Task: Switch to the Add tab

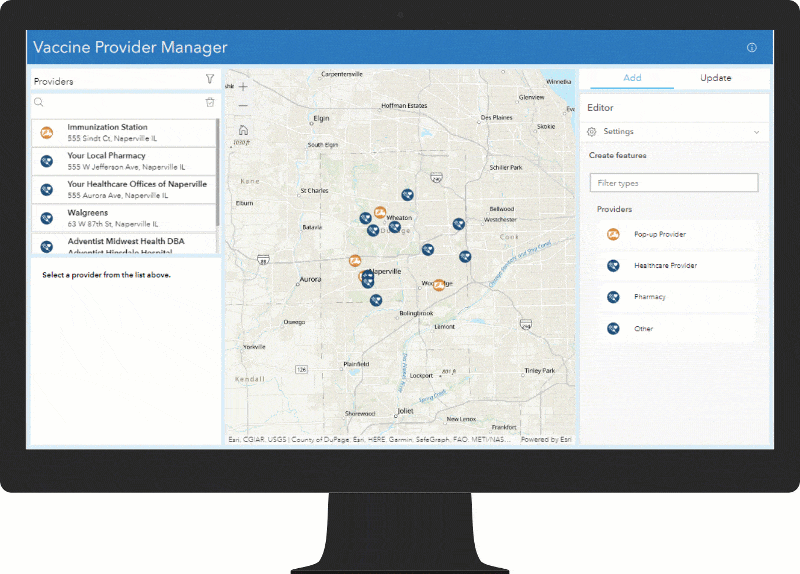Action: point(632,78)
